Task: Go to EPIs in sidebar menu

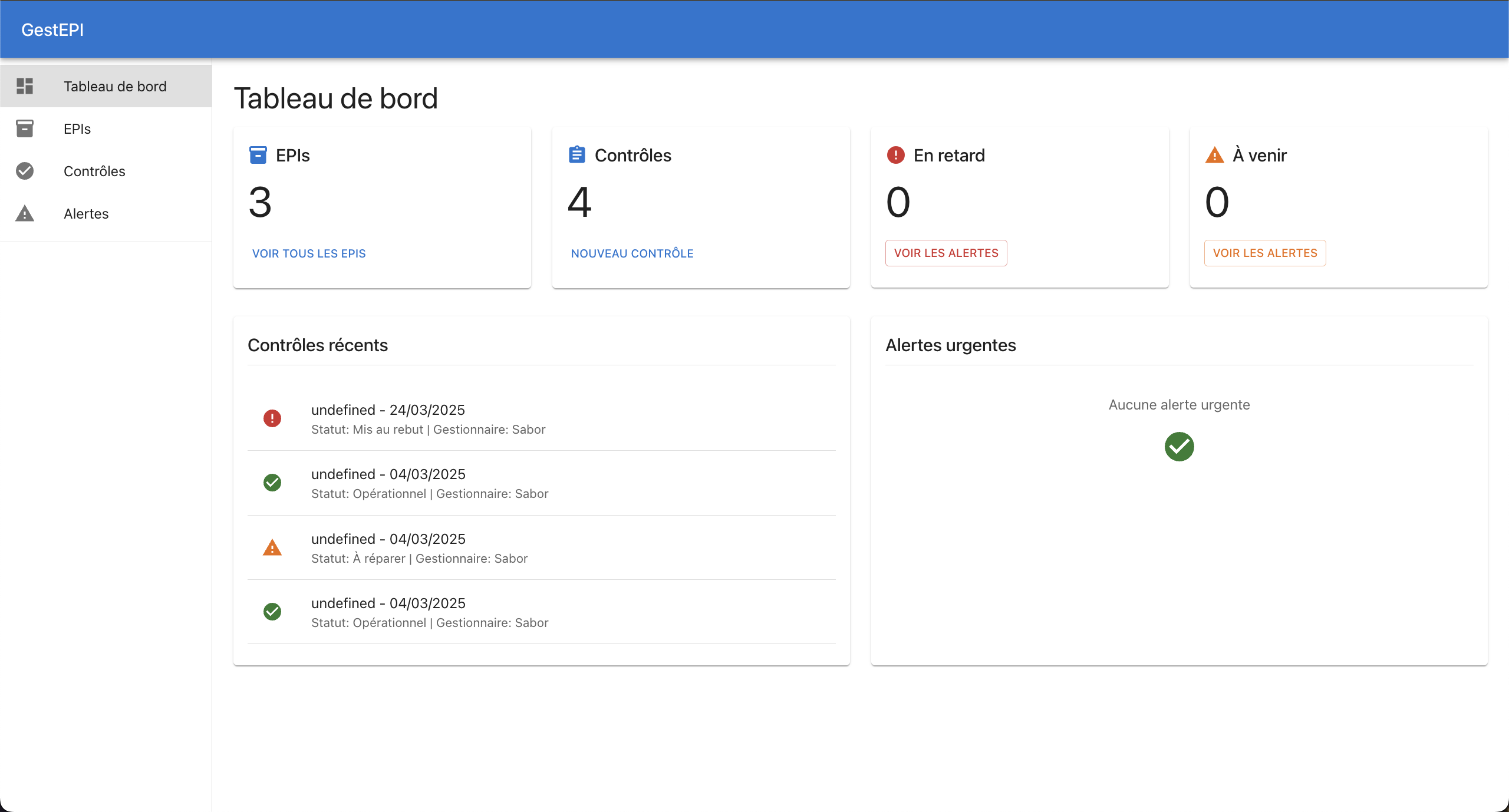Action: pos(77,128)
